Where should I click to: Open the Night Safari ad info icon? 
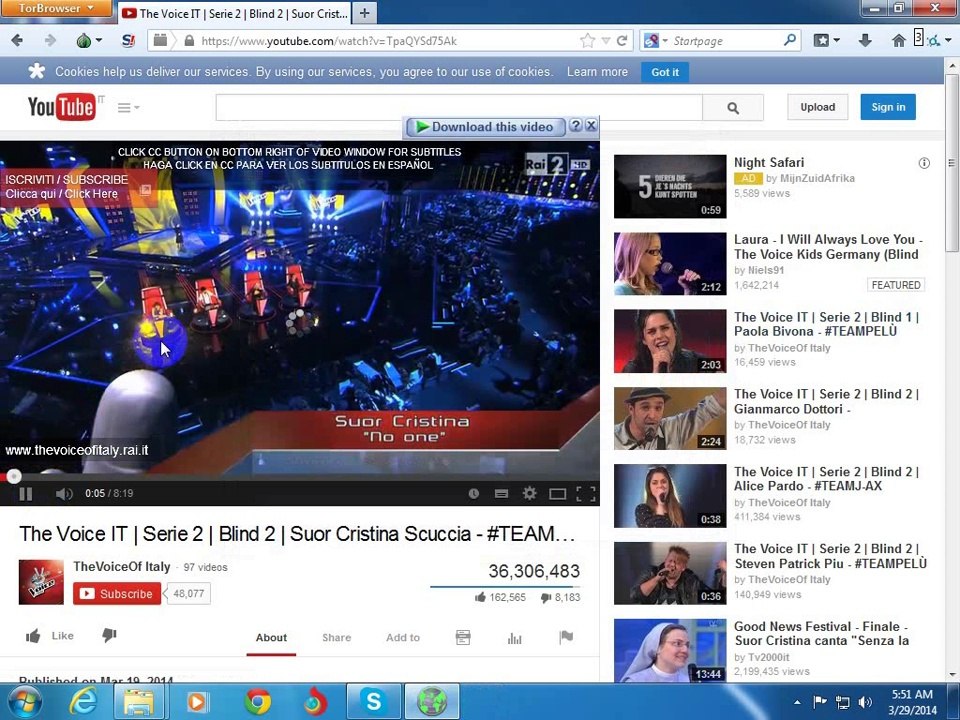click(924, 163)
